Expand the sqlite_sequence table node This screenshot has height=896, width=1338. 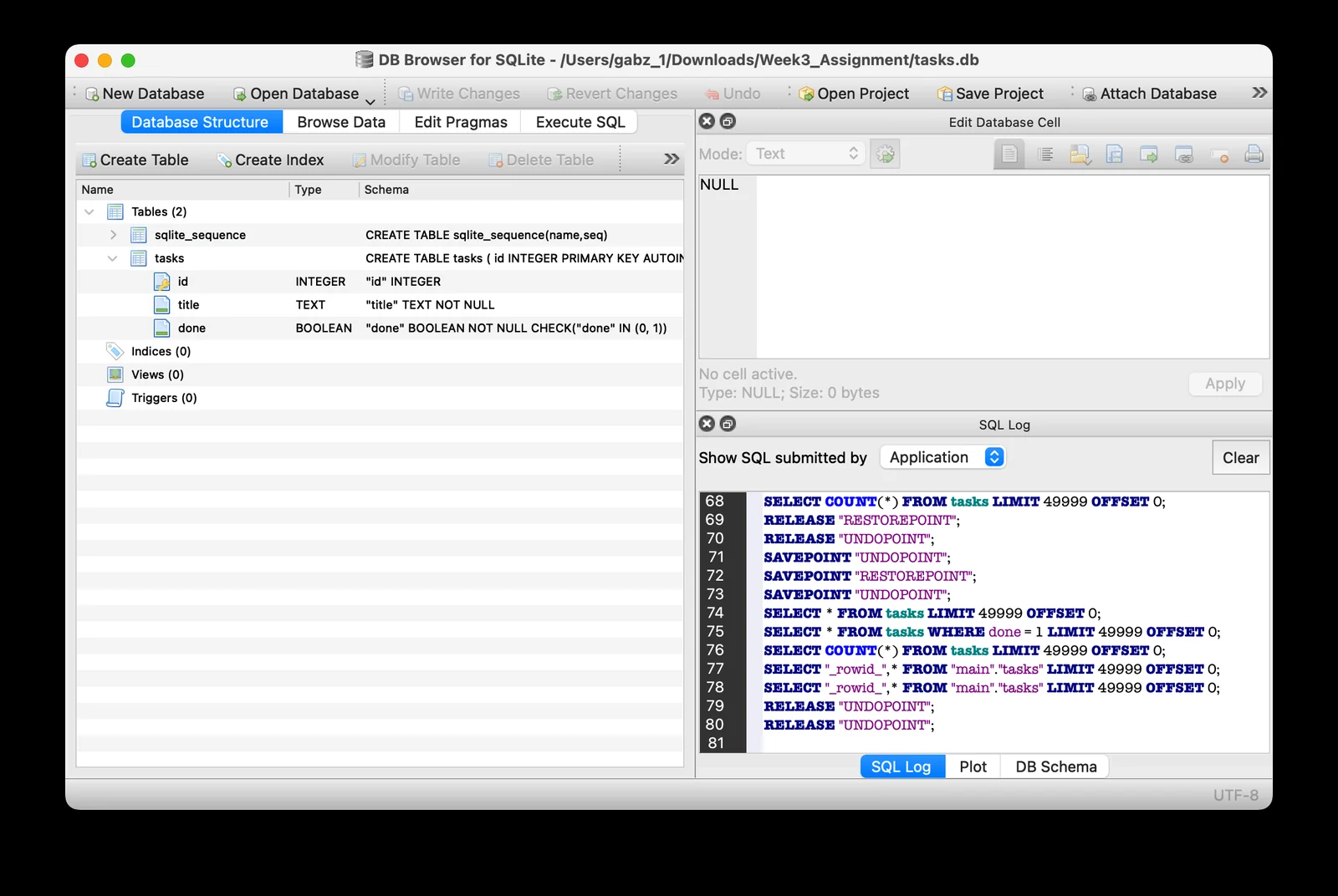tap(113, 235)
